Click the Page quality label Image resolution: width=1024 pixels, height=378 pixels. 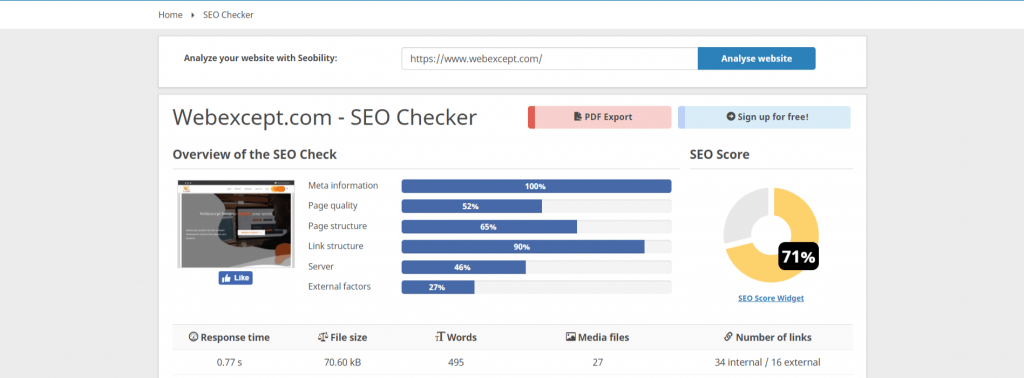point(332,206)
